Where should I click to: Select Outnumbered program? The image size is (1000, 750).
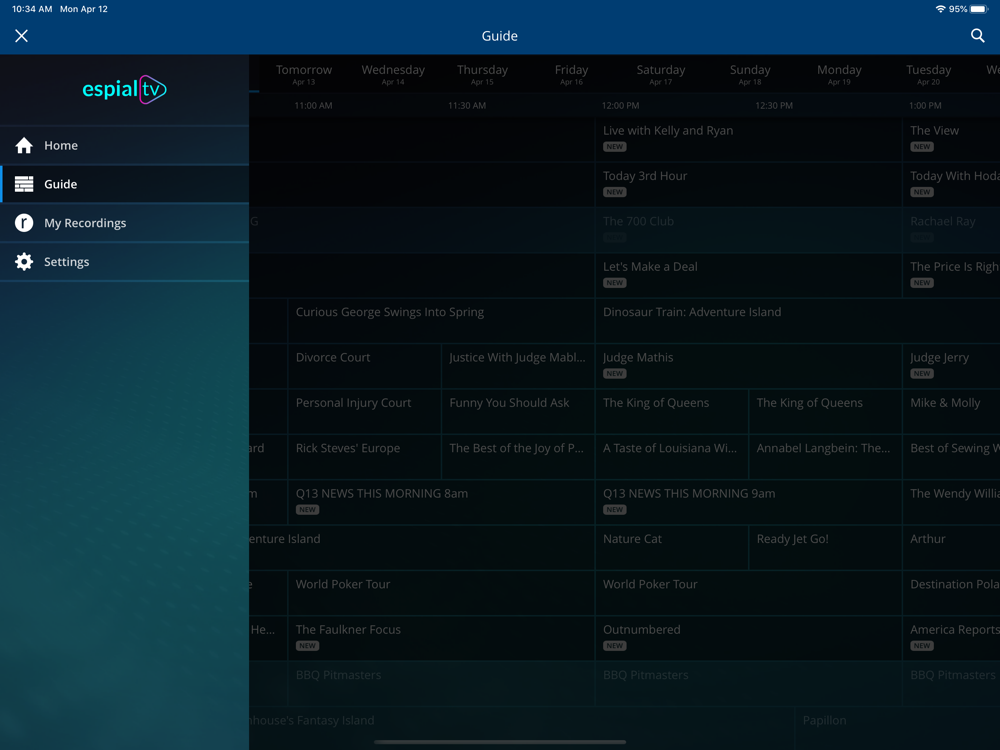tap(749, 638)
